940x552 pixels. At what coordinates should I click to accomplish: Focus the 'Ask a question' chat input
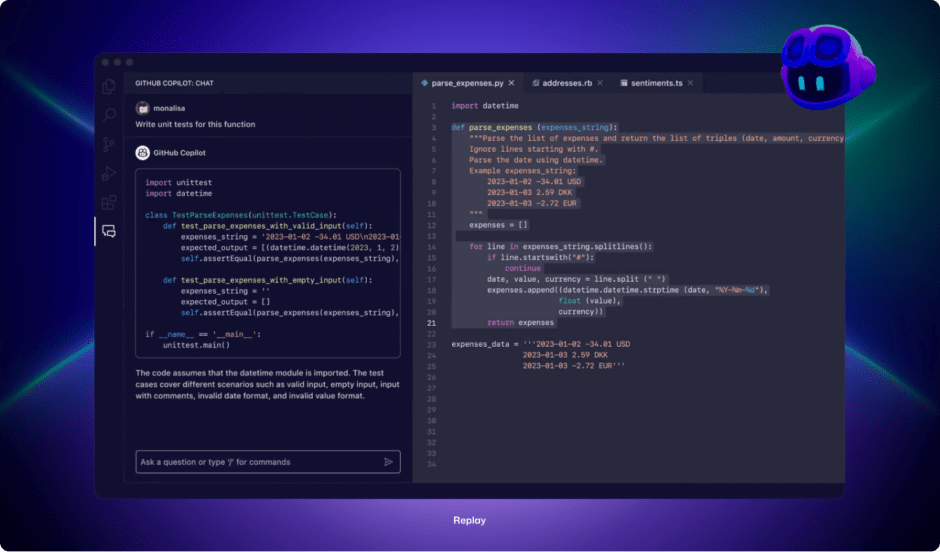tap(255, 462)
